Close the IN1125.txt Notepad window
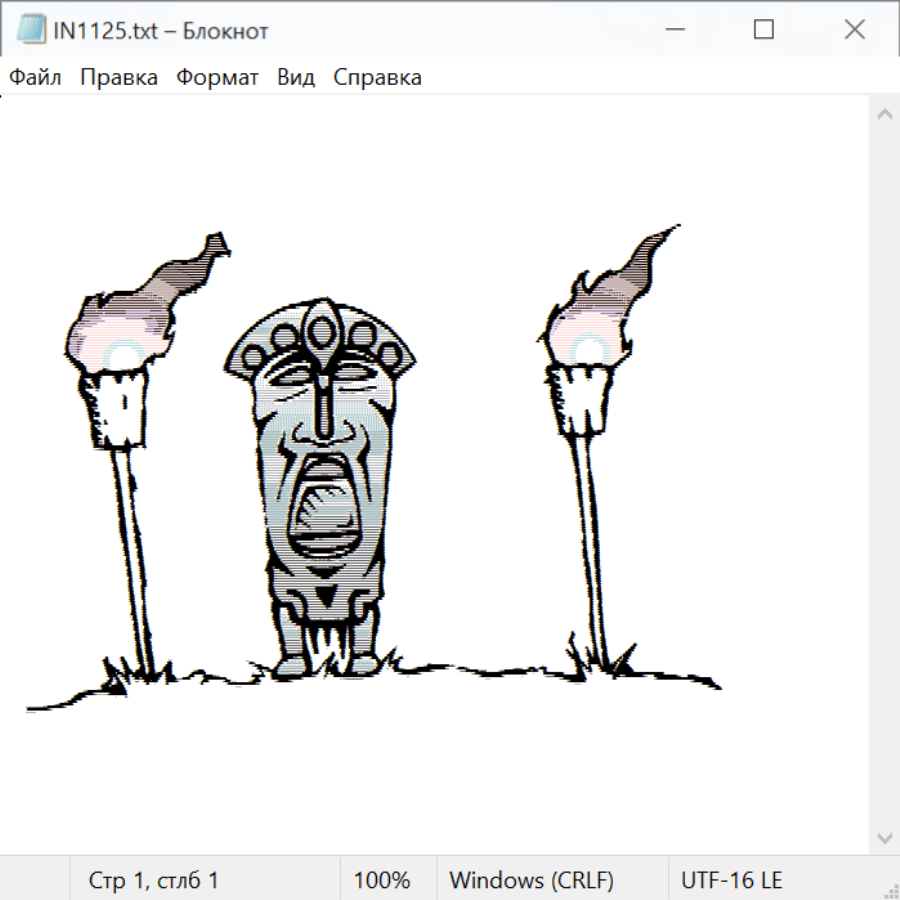The height and width of the screenshot is (900, 900). 854,30
